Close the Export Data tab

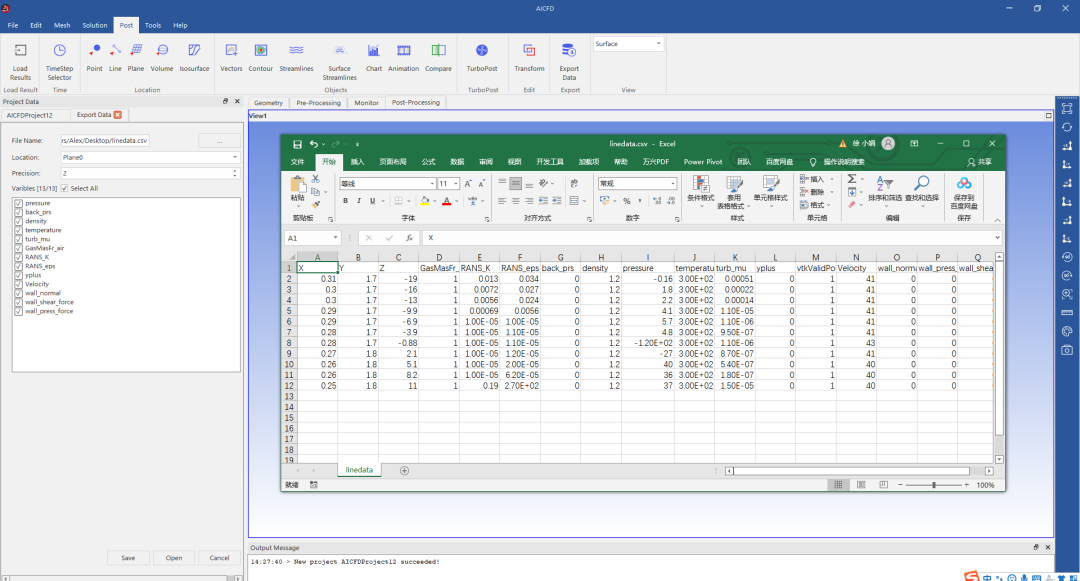point(118,115)
